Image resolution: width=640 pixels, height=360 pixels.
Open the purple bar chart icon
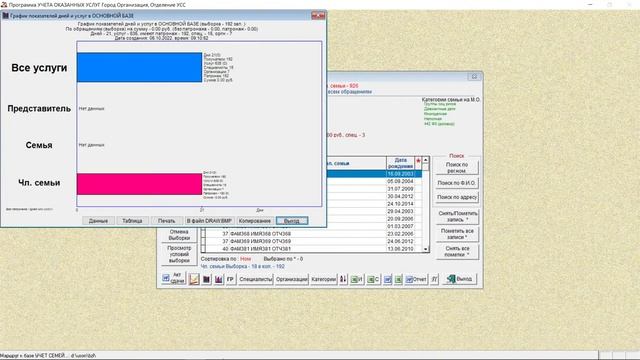point(218,279)
